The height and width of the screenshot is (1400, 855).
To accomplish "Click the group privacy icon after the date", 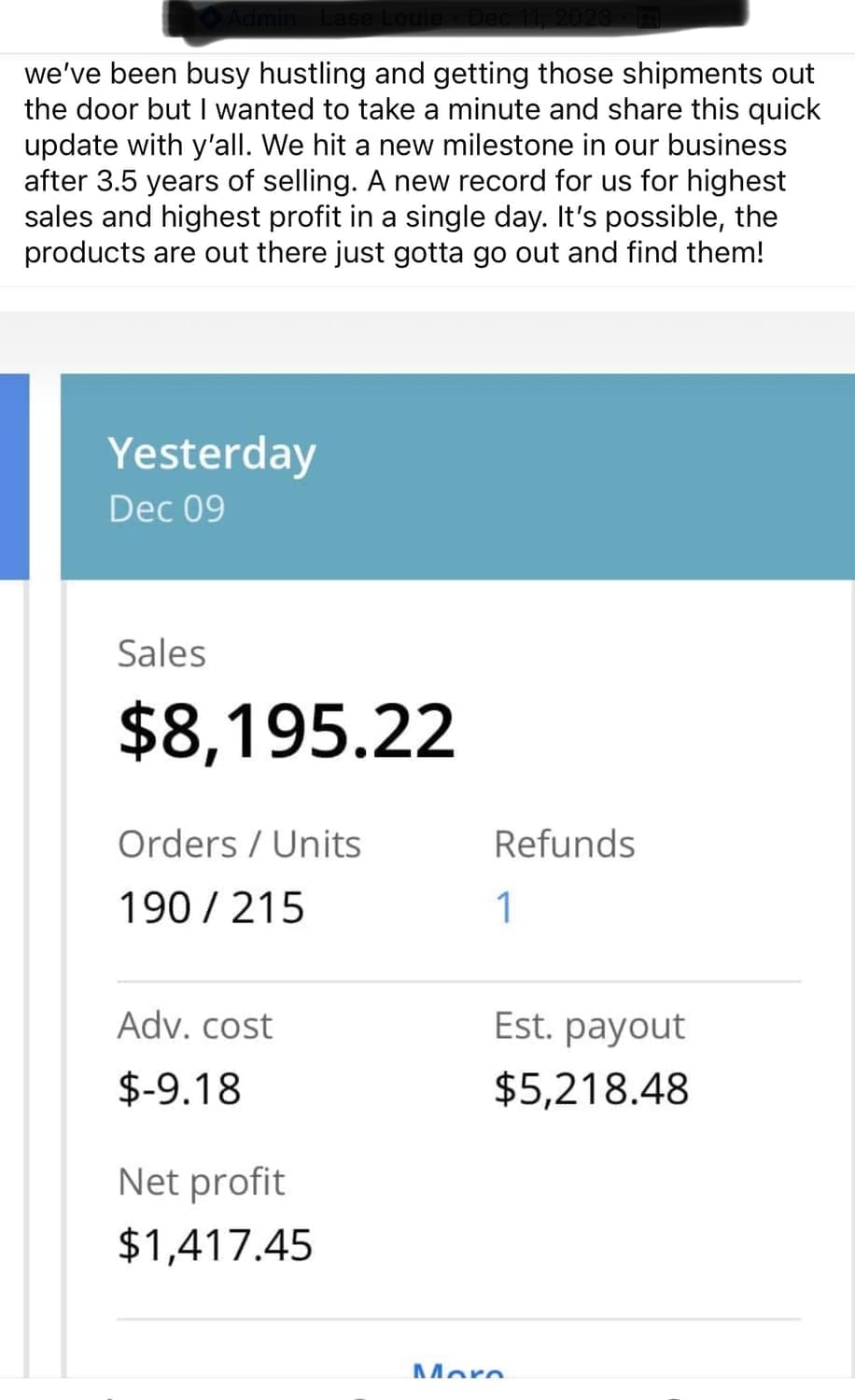I will [646, 18].
